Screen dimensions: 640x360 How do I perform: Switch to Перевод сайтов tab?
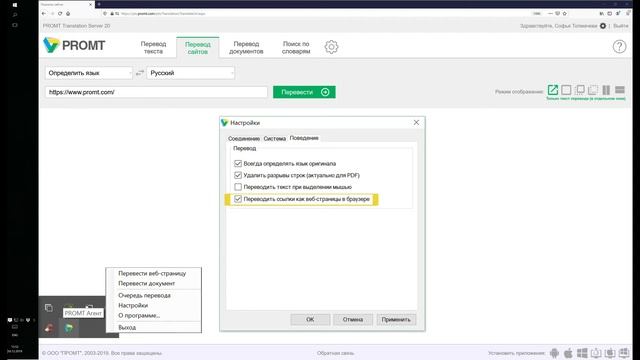click(198, 48)
